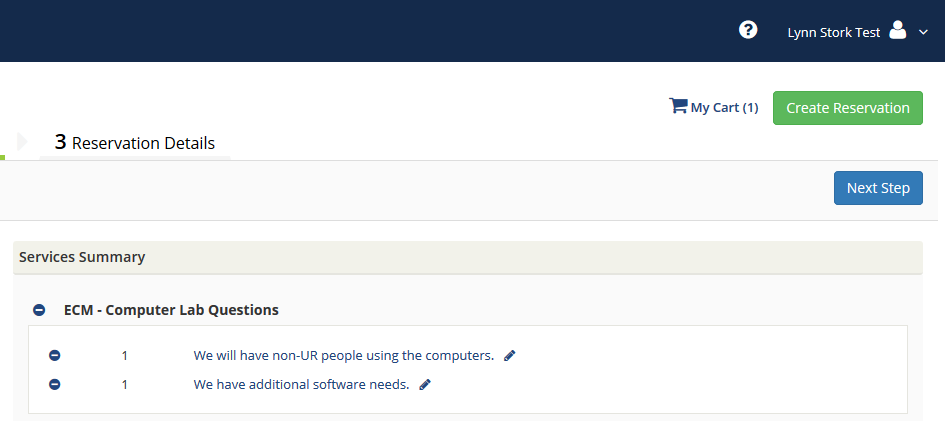Click the previous step arrow beside Reservation Details

[22, 142]
